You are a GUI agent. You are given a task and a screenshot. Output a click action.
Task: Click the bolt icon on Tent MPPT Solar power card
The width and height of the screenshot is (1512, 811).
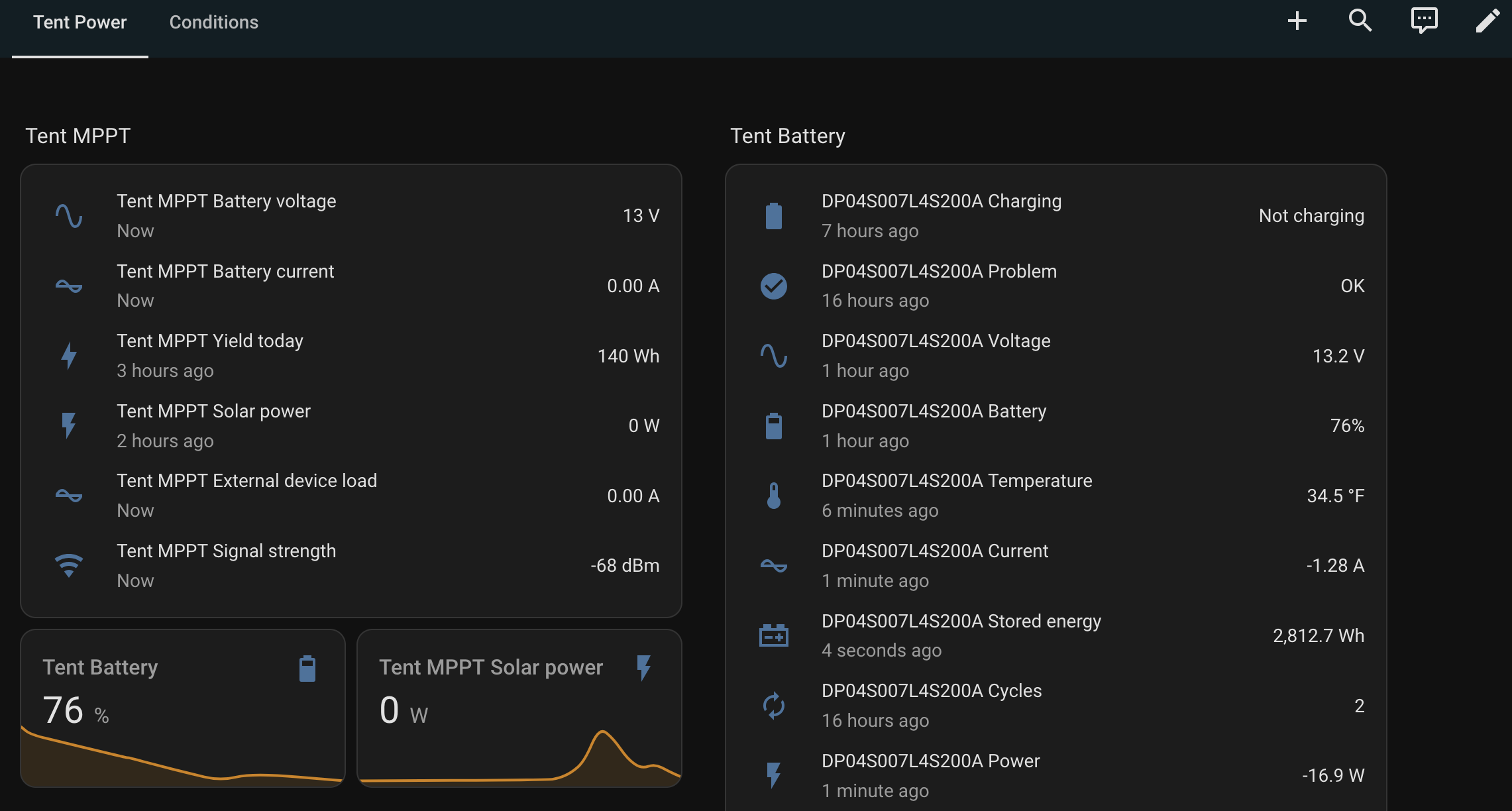tap(644, 669)
